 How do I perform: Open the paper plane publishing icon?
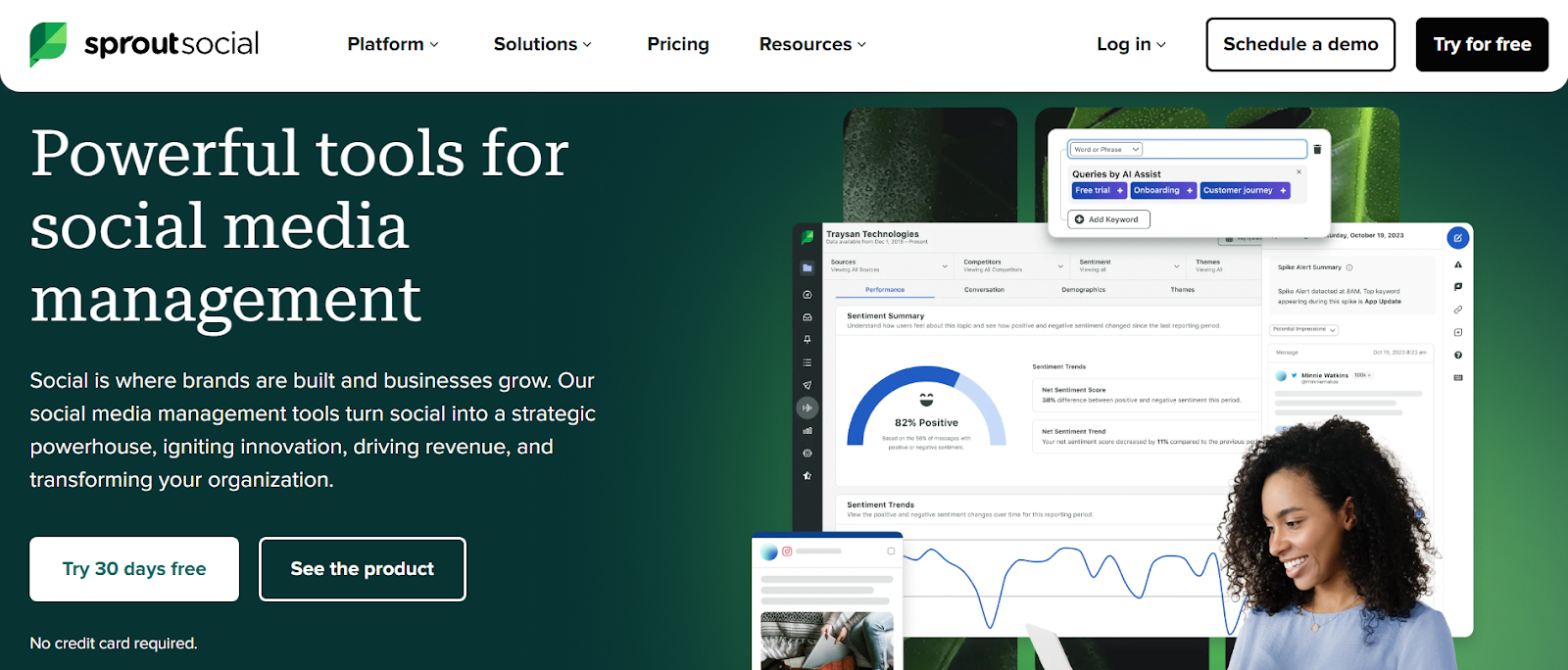pos(808,385)
